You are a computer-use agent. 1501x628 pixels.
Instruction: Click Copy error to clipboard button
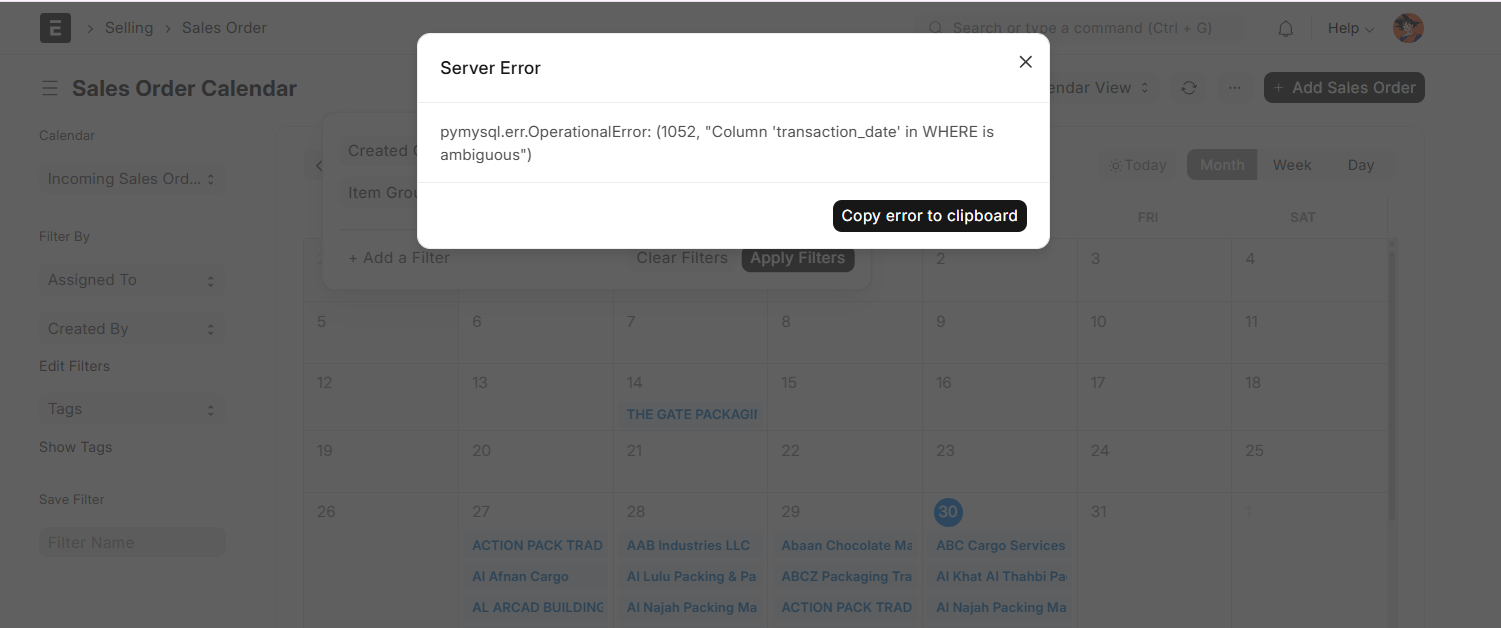pos(929,216)
